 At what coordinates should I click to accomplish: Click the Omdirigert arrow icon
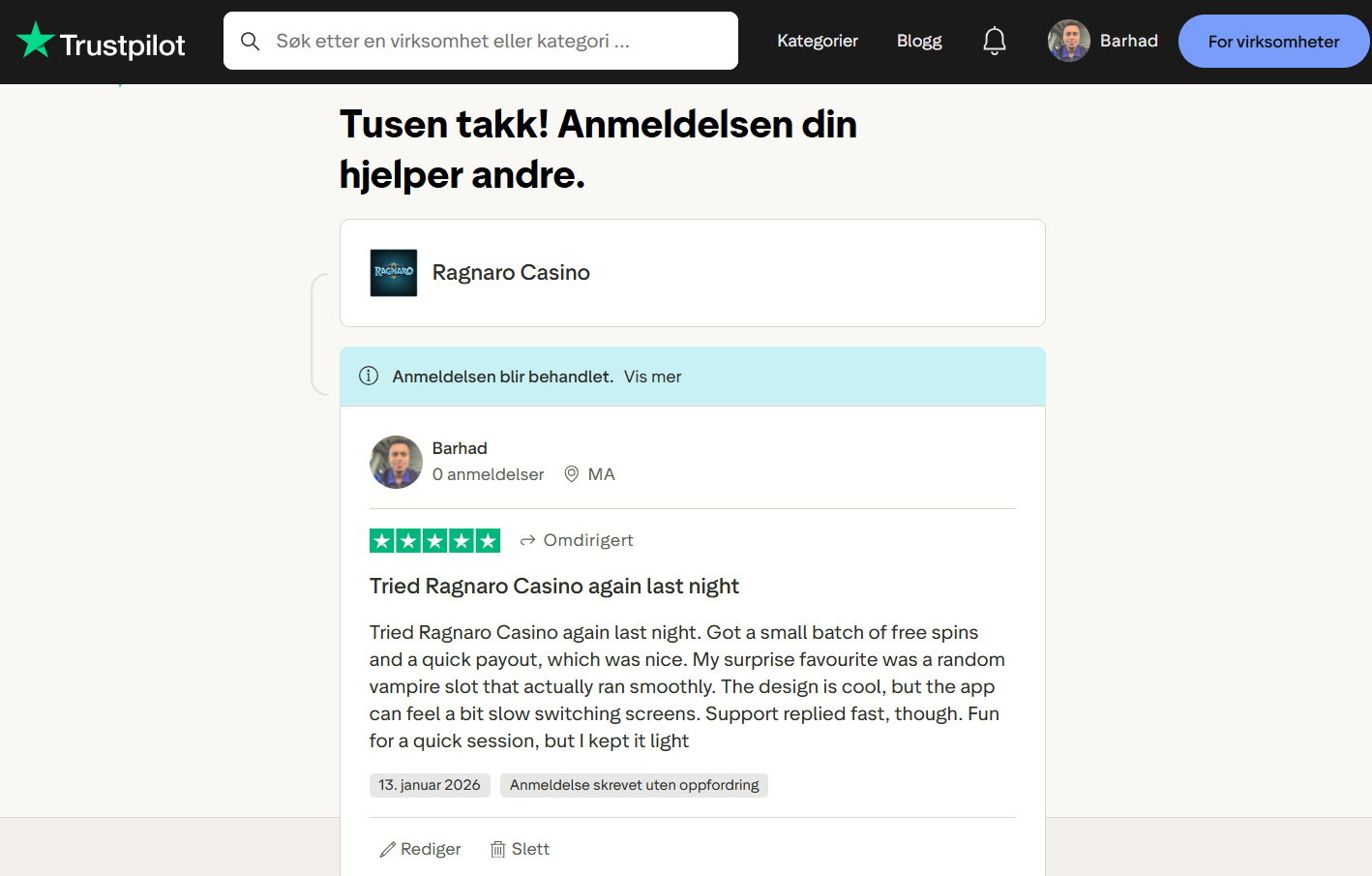coord(527,540)
